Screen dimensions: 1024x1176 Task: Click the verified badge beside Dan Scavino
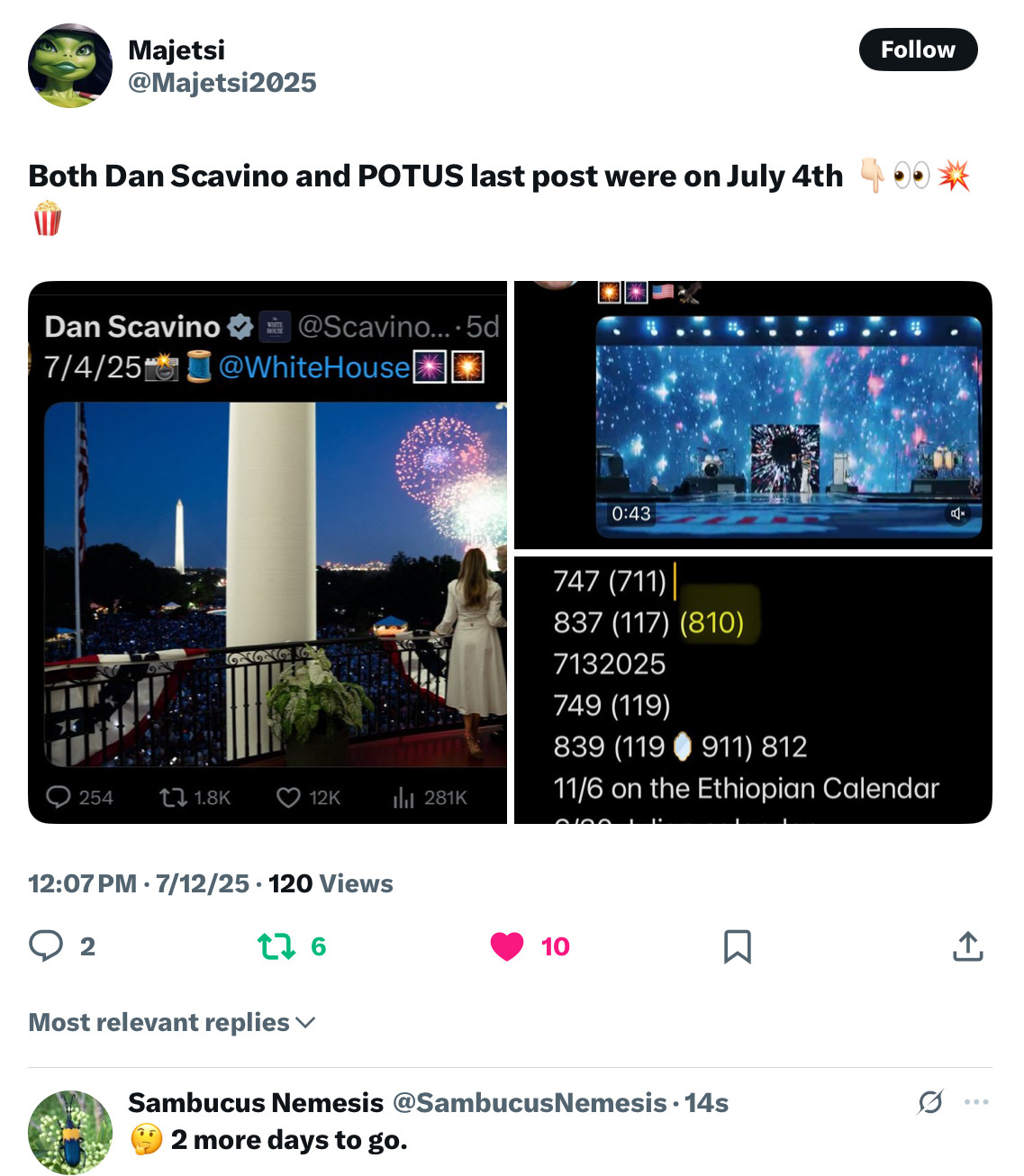click(x=240, y=327)
